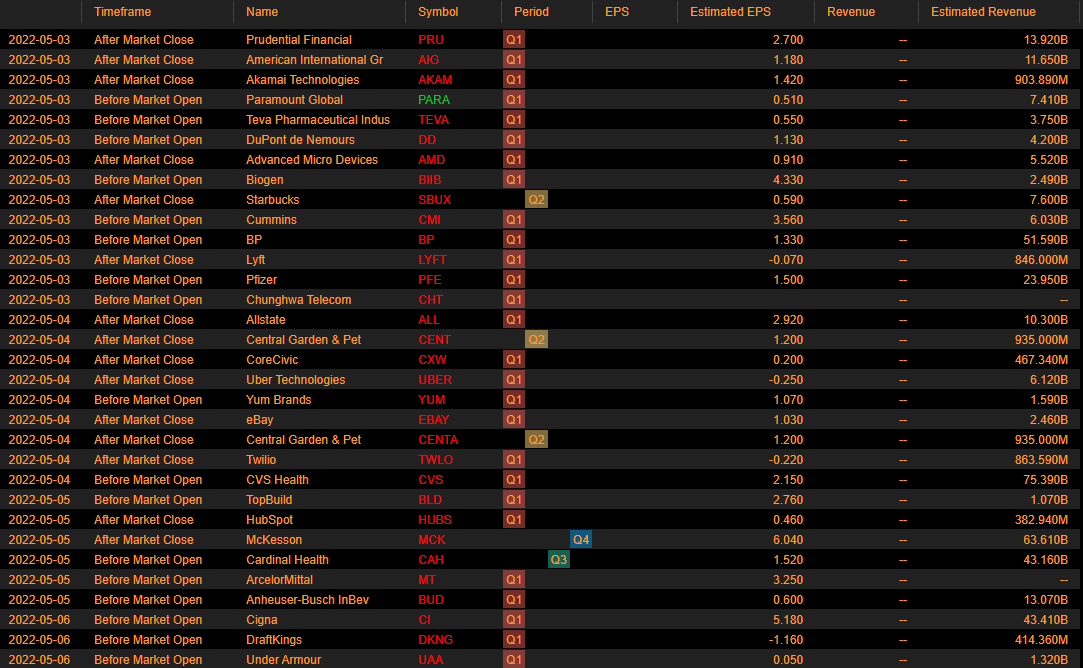Click the Q4 period badge for McKesson
Image resolution: width=1083 pixels, height=668 pixels.
point(581,540)
